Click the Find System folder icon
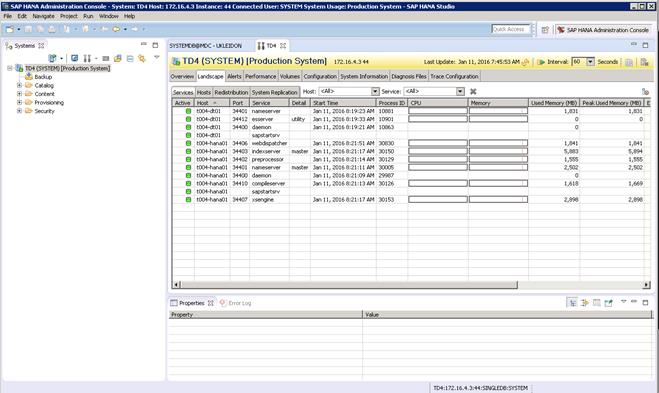The width and height of the screenshot is (659, 393). pos(118,58)
